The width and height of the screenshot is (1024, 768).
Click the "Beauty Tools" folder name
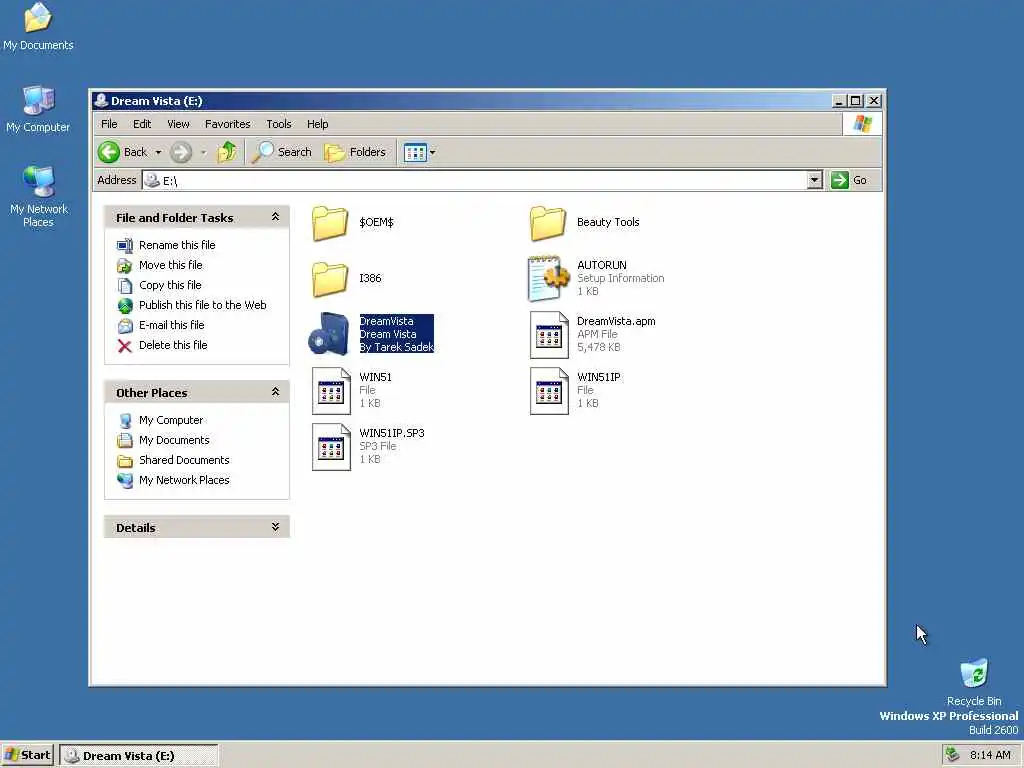point(608,223)
